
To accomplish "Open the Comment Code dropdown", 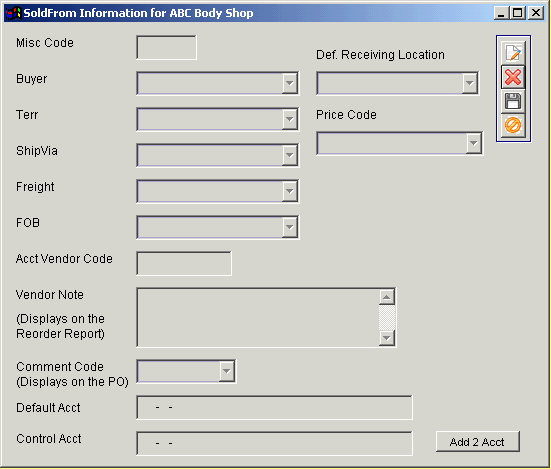I will [x=227, y=371].
